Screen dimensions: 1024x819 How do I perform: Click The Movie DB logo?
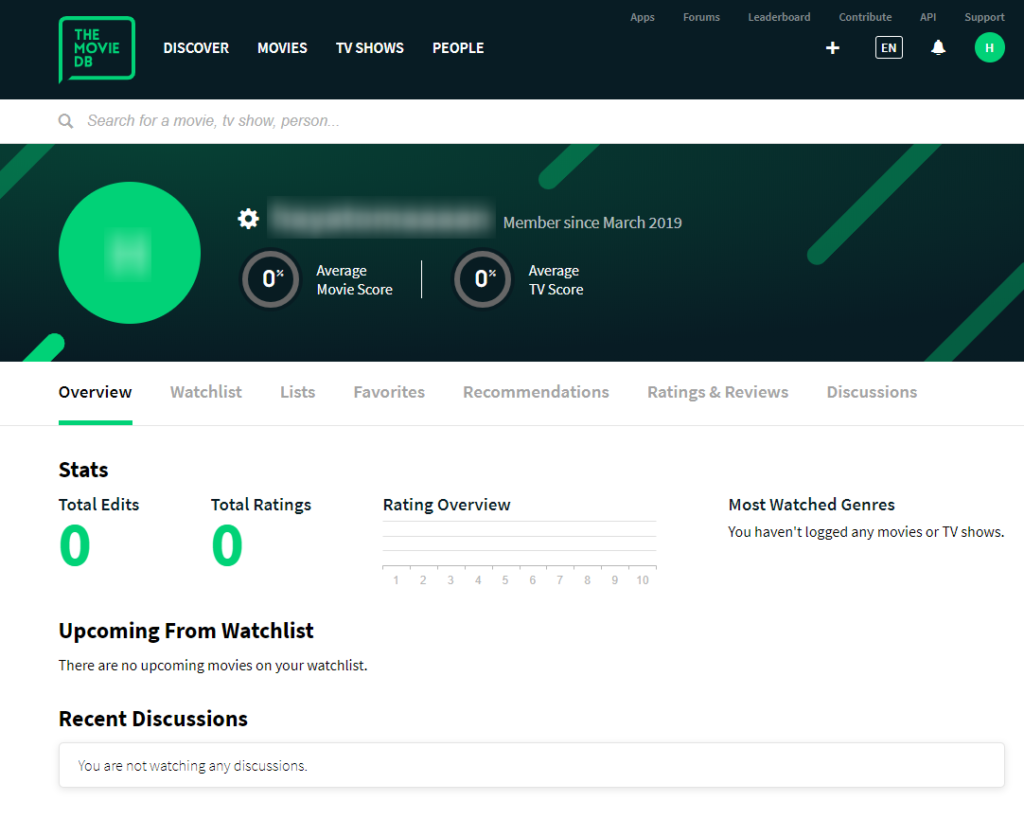coord(97,48)
